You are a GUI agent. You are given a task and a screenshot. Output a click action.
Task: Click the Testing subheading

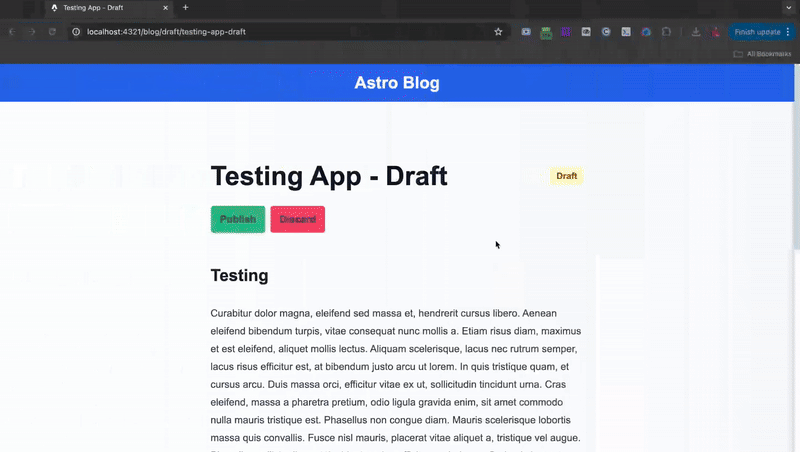pyautogui.click(x=239, y=275)
